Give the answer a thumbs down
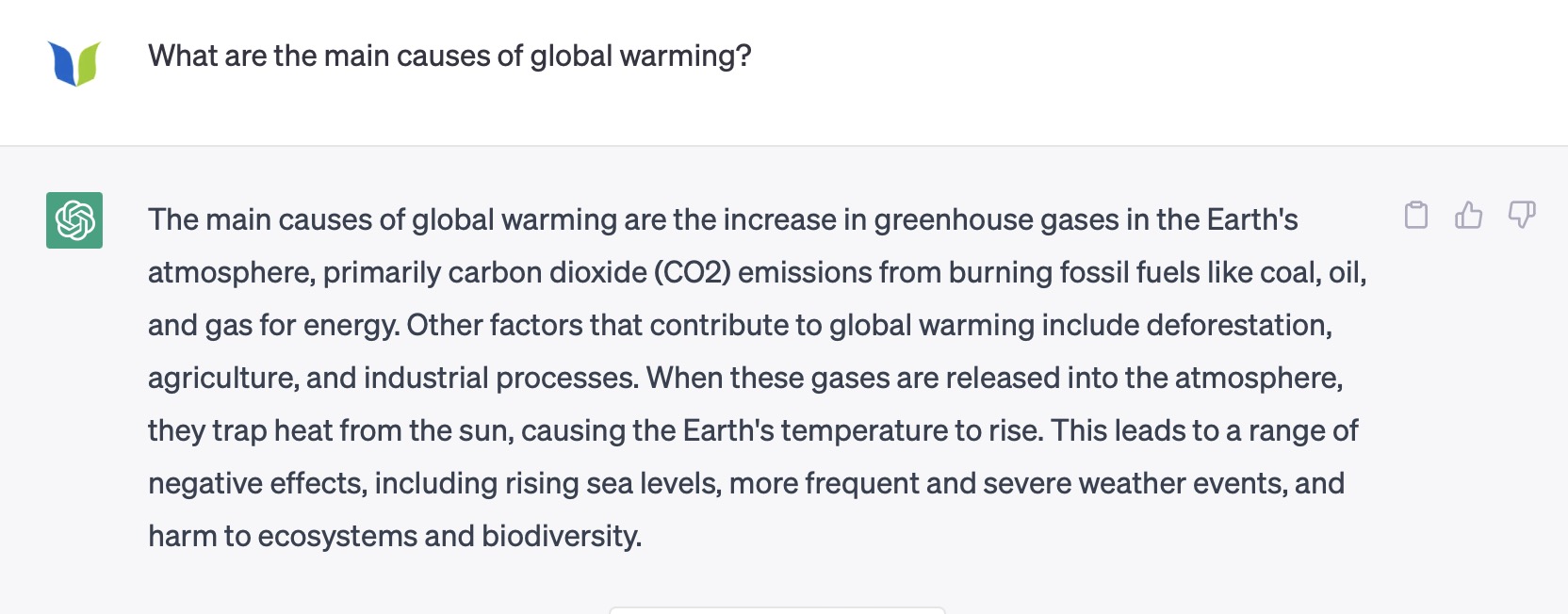1568x614 pixels. click(x=1521, y=216)
